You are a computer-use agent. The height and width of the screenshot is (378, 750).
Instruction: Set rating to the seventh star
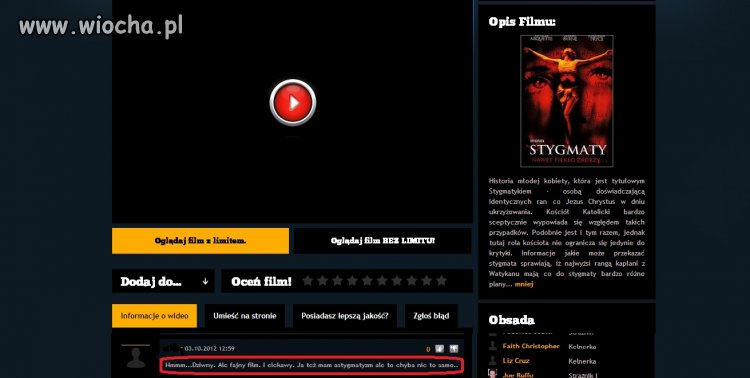(397, 281)
